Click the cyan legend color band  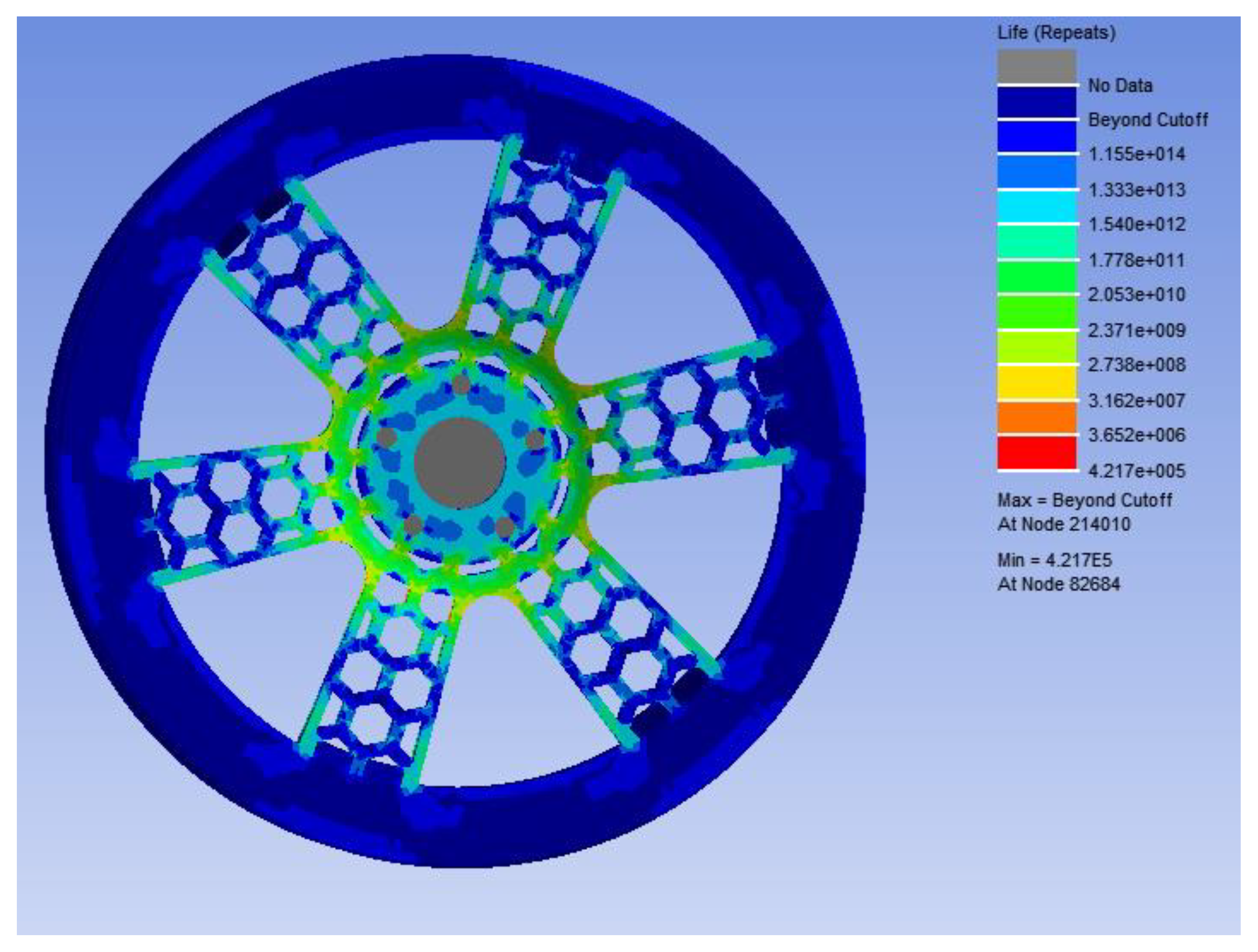[x=1037, y=207]
